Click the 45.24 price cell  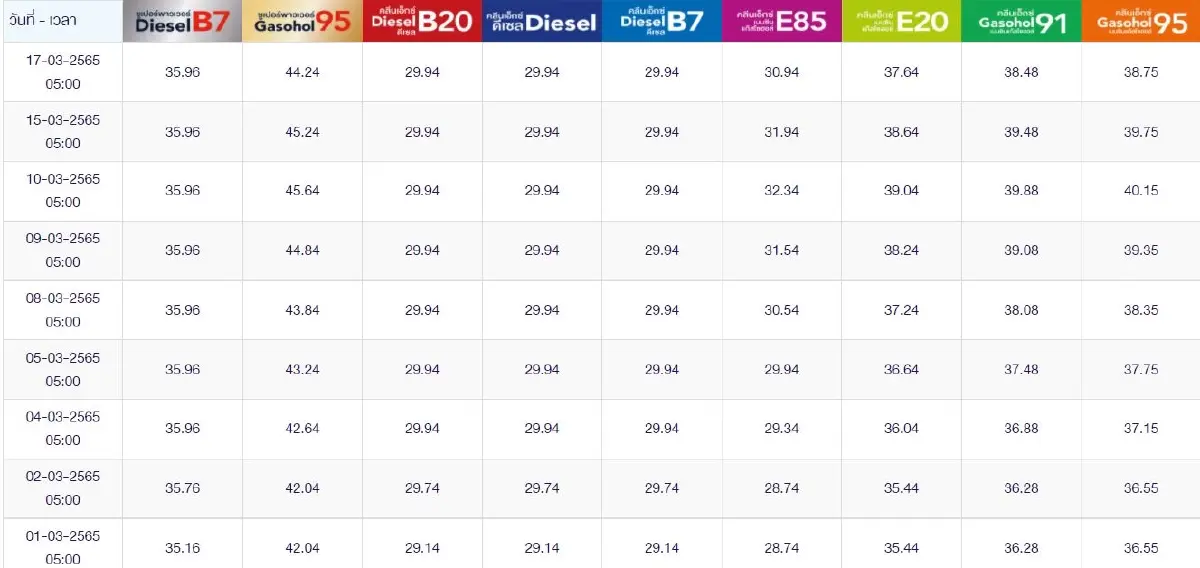pyautogui.click(x=302, y=132)
